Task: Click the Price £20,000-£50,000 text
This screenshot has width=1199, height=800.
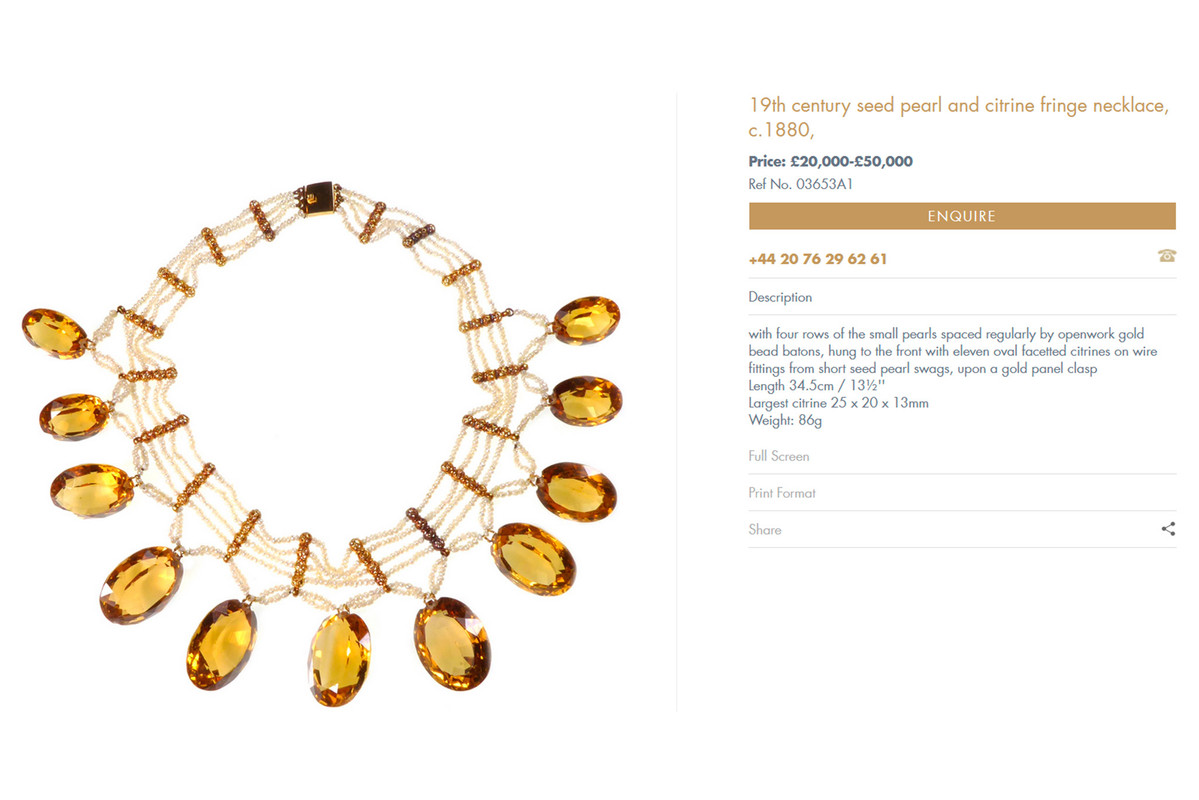Action: tap(830, 161)
